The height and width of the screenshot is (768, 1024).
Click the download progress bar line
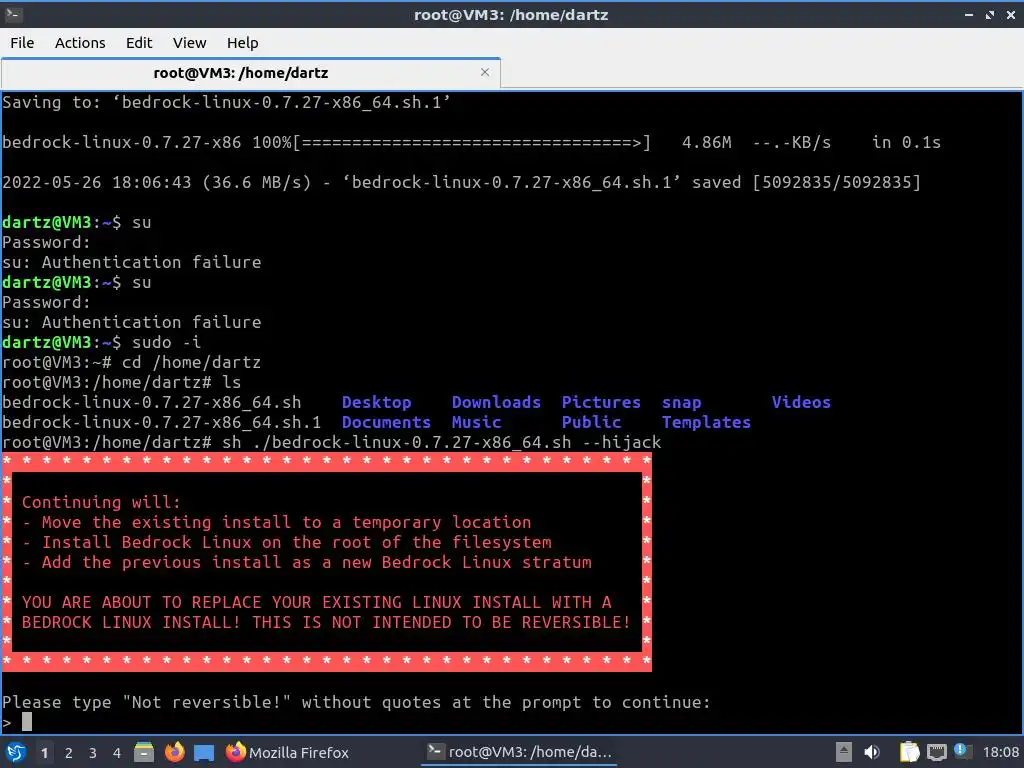[x=472, y=142]
